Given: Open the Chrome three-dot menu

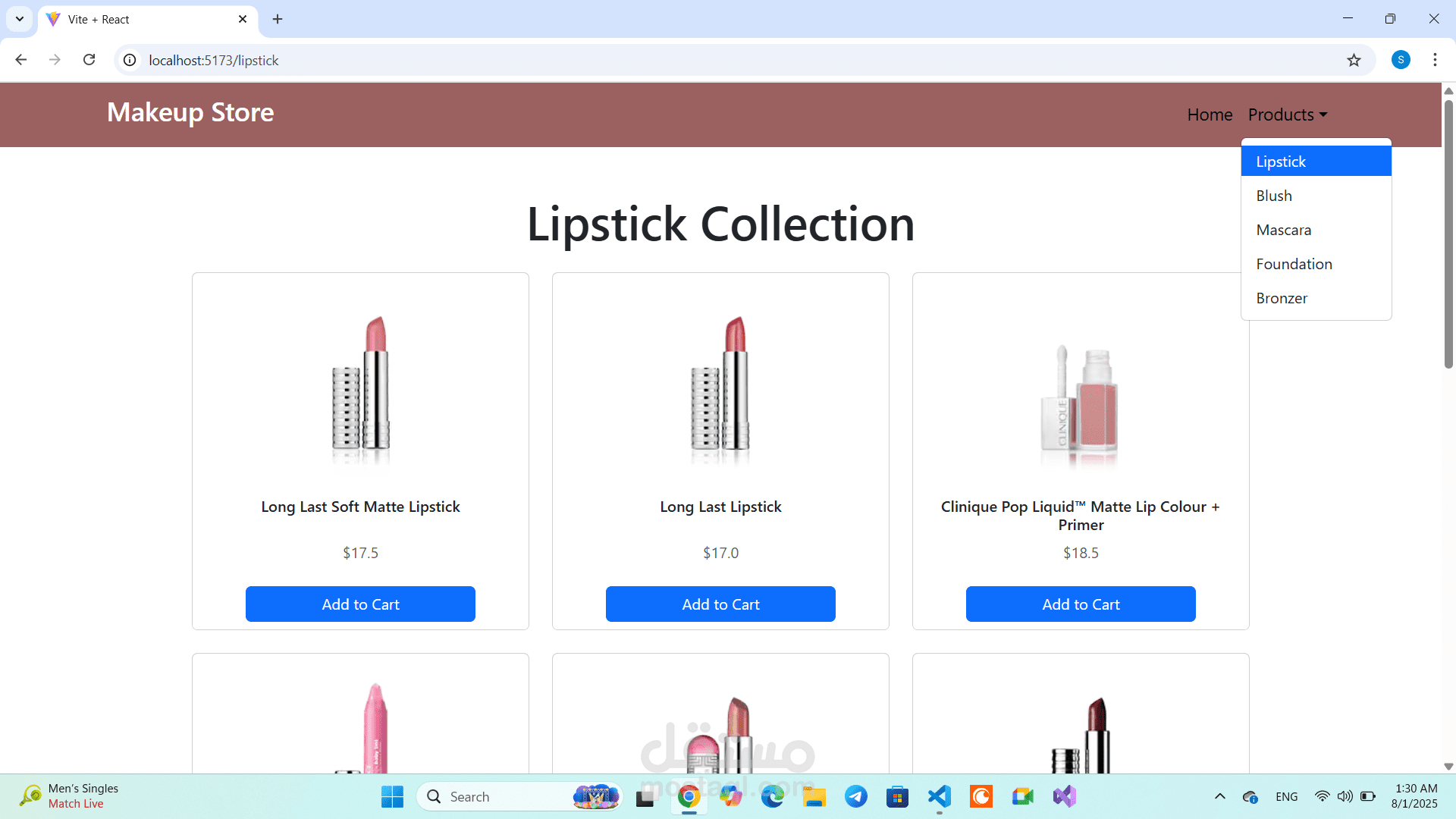Looking at the screenshot, I should point(1435,60).
